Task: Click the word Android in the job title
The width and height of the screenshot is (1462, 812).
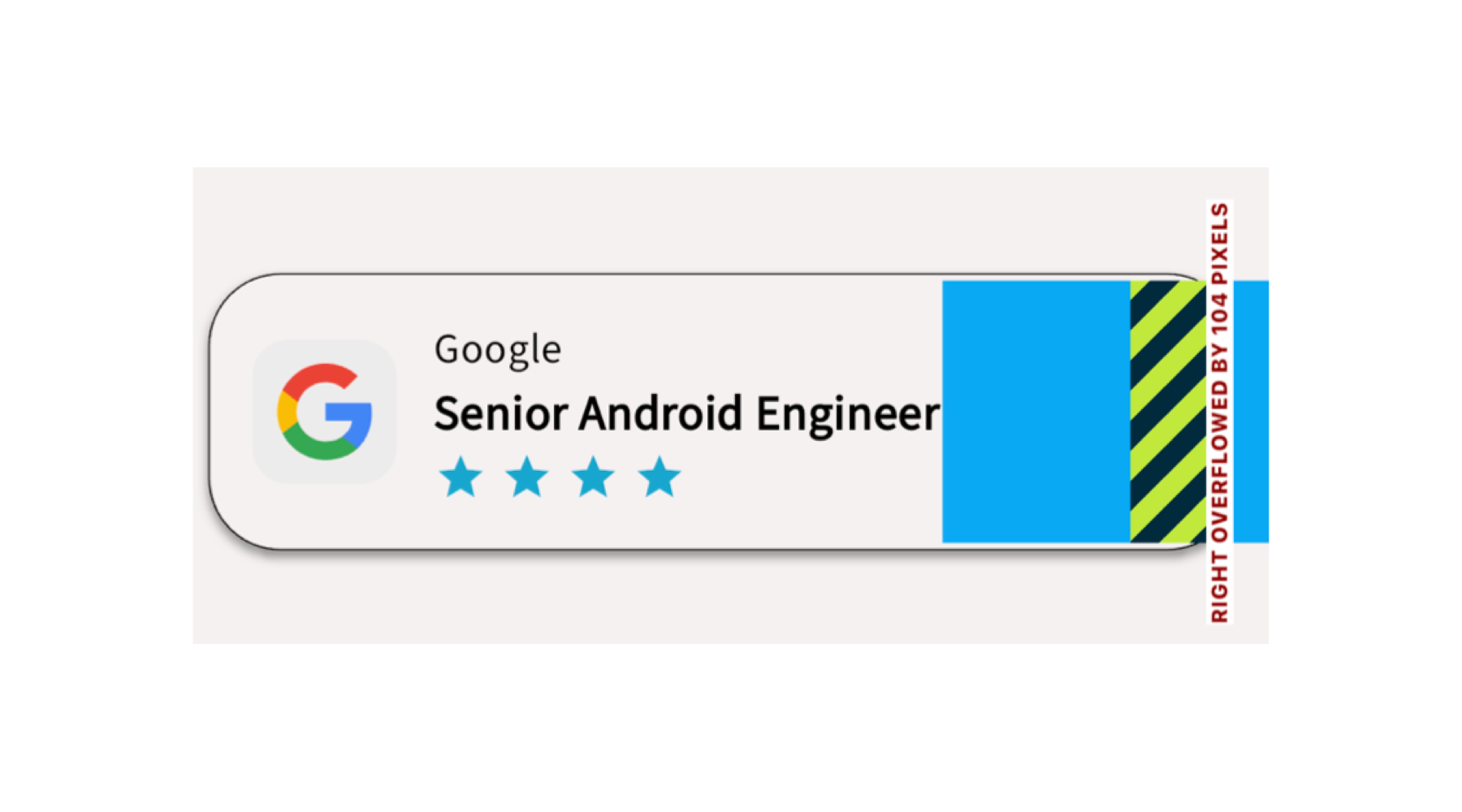Action: pos(660,412)
